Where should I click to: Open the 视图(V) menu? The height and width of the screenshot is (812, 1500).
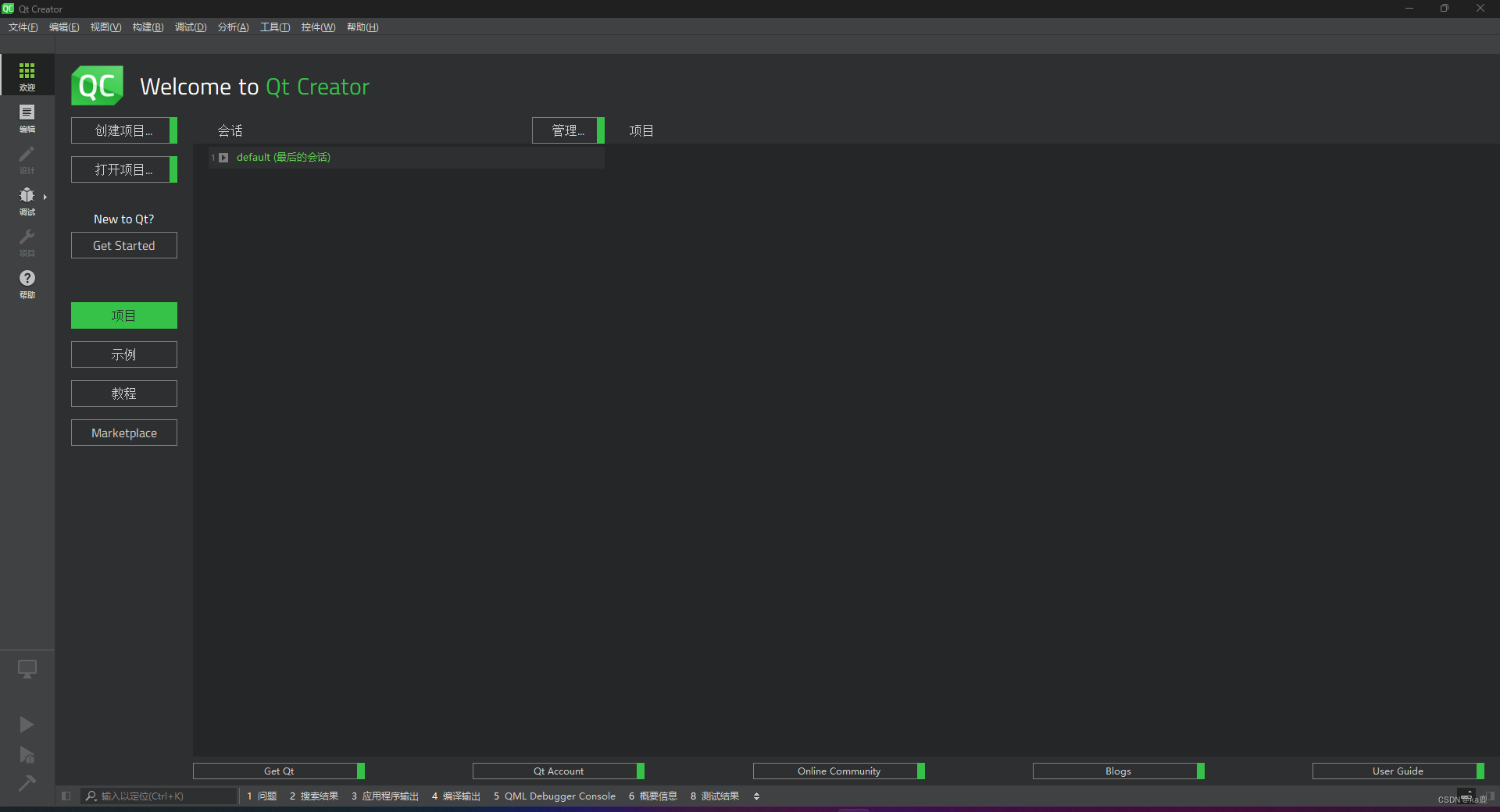[x=105, y=27]
